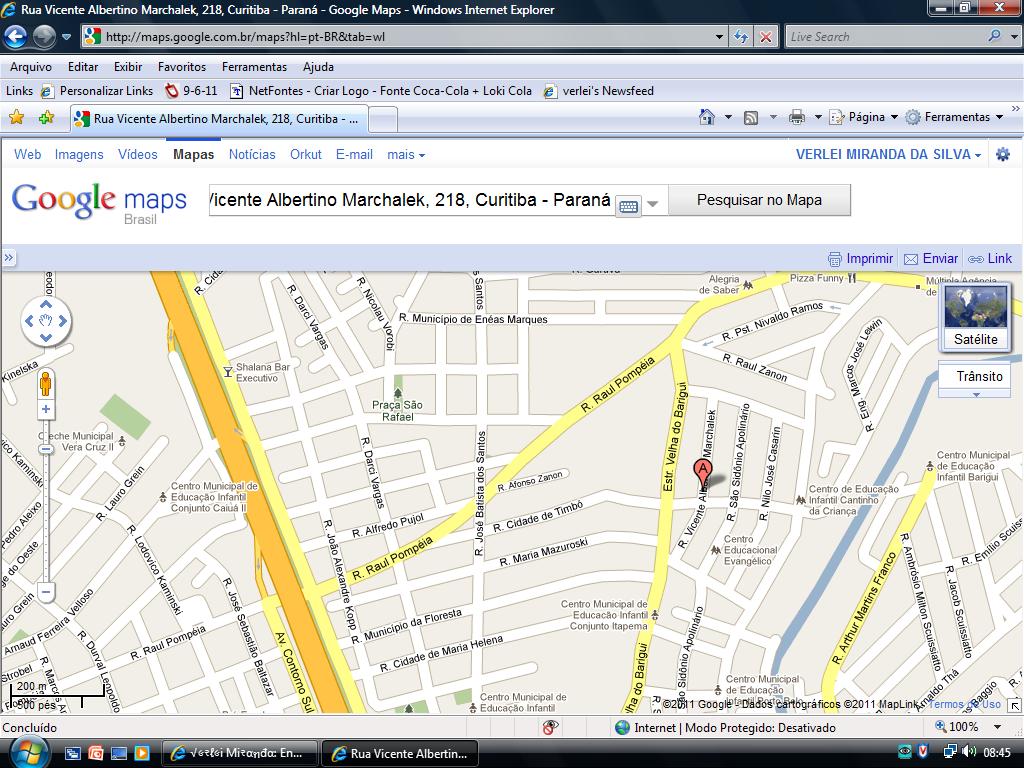Click the Home page icon
The image size is (1024, 768).
point(707,117)
